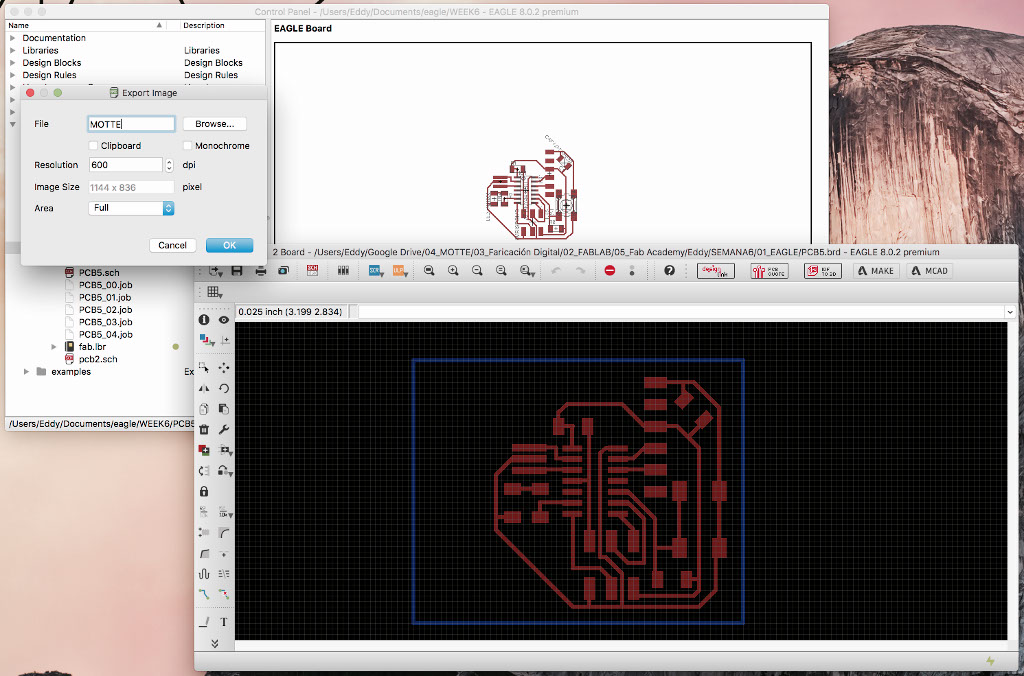Expand the fab.lbr library node
1024x676 pixels.
click(54, 347)
